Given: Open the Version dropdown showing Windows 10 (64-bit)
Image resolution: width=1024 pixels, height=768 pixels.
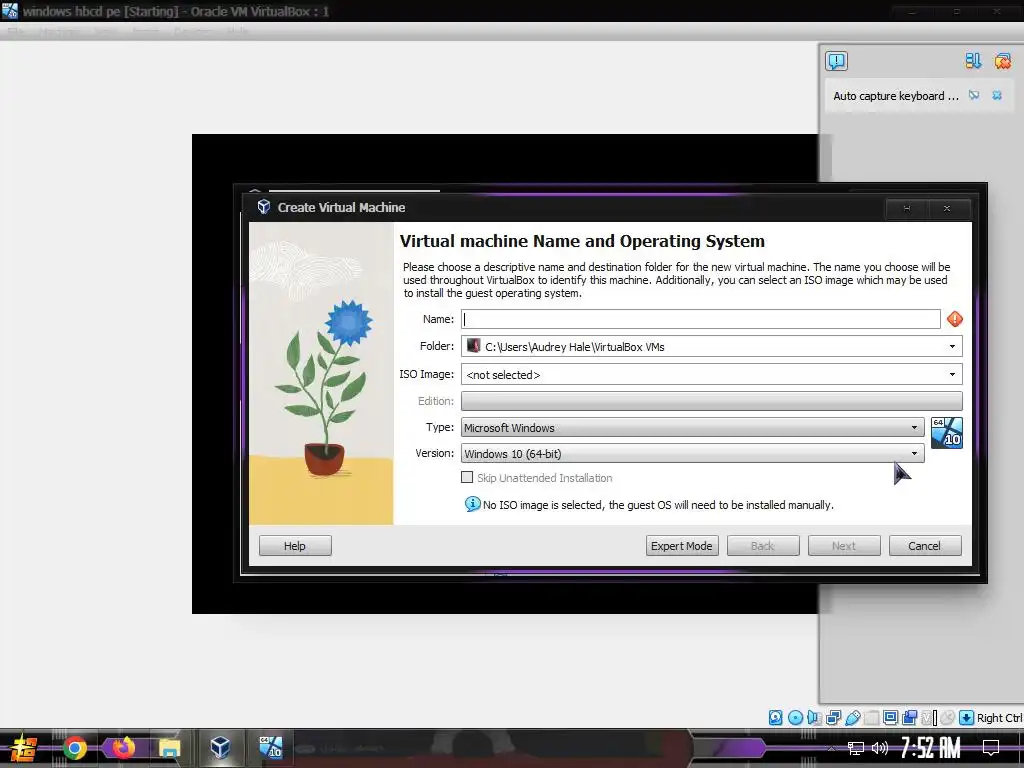Looking at the screenshot, I should click(x=692, y=453).
